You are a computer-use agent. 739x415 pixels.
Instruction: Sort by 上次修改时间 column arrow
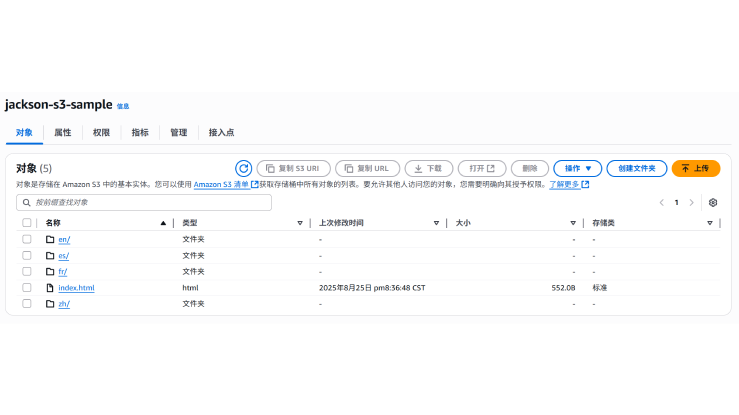point(436,223)
